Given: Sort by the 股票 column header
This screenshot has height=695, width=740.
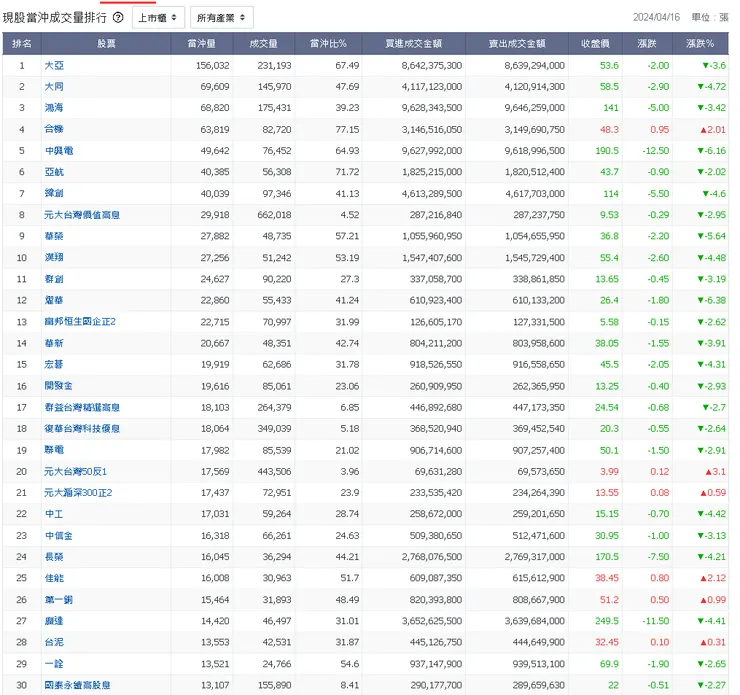Looking at the screenshot, I should coord(106,43).
